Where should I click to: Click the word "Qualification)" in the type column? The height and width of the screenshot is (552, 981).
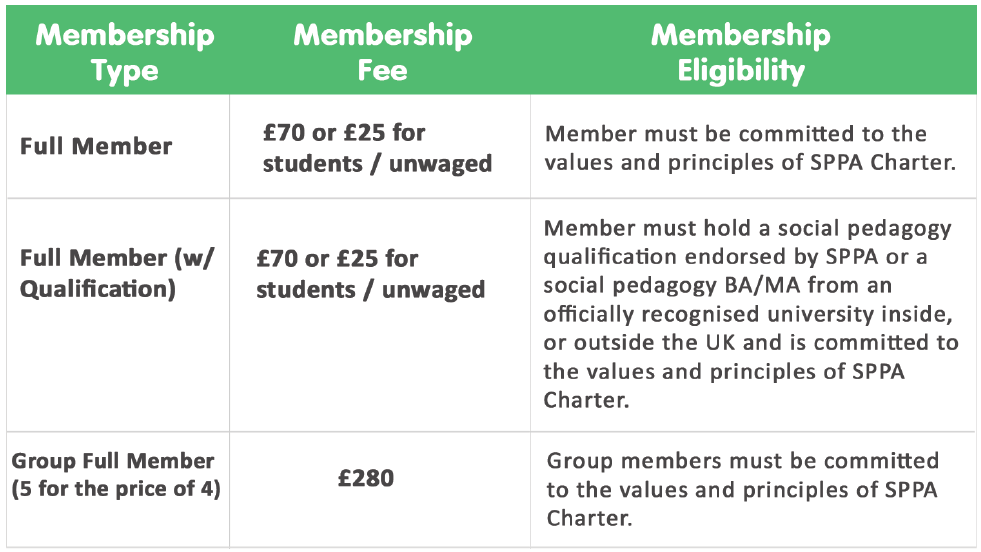[98, 289]
